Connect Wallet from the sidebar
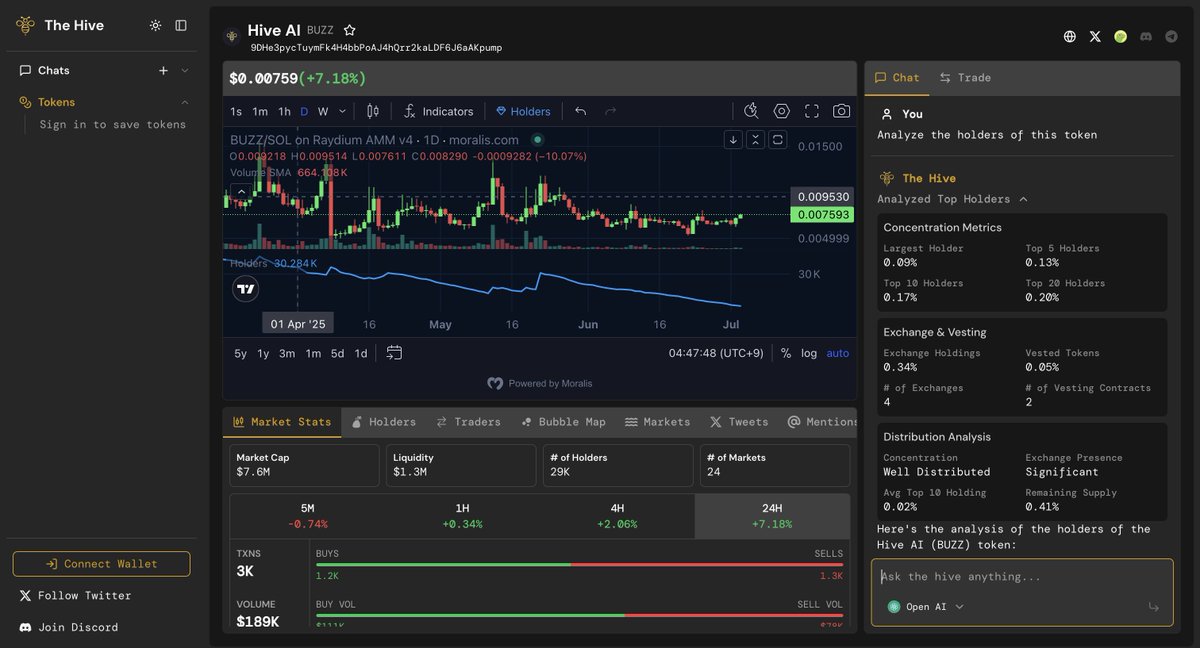 (x=101, y=564)
